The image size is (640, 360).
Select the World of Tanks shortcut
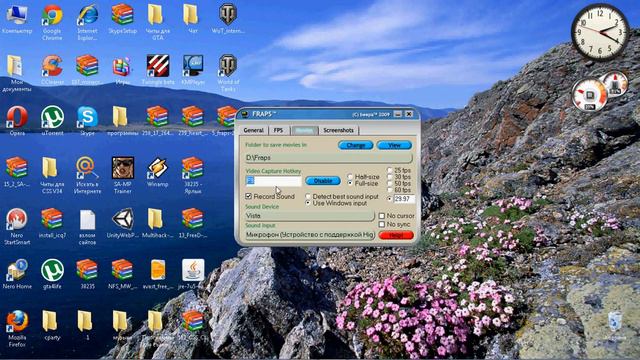coord(228,73)
